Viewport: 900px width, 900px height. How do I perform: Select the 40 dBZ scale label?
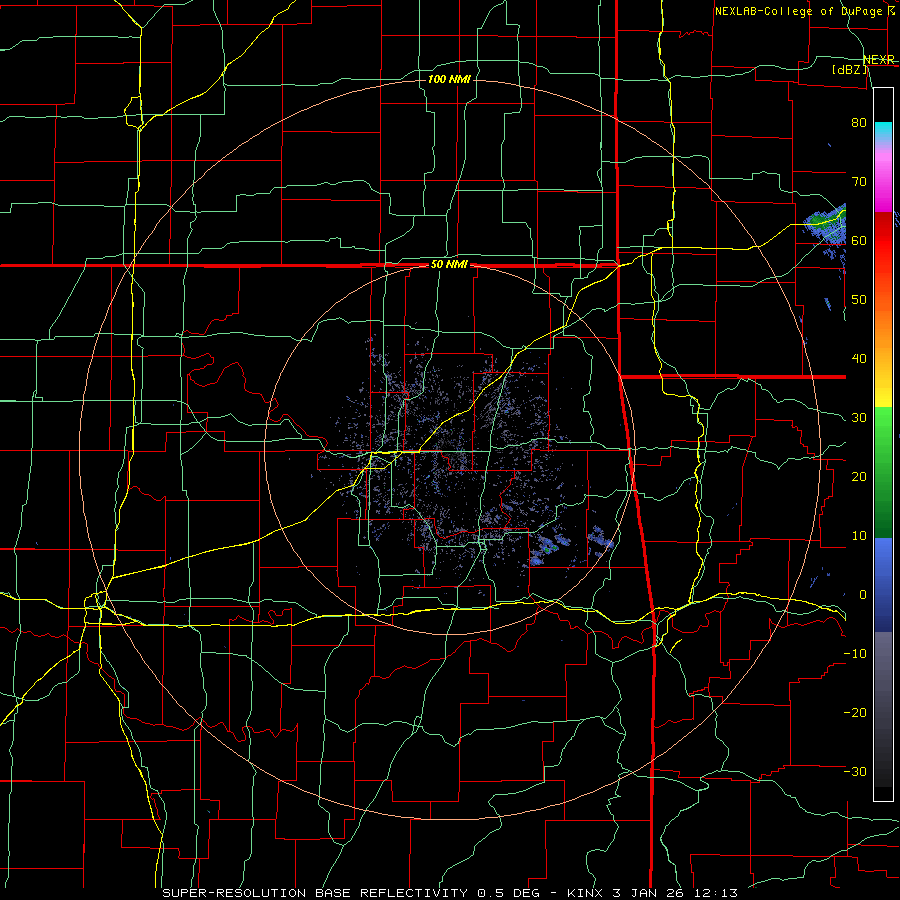pos(859,359)
